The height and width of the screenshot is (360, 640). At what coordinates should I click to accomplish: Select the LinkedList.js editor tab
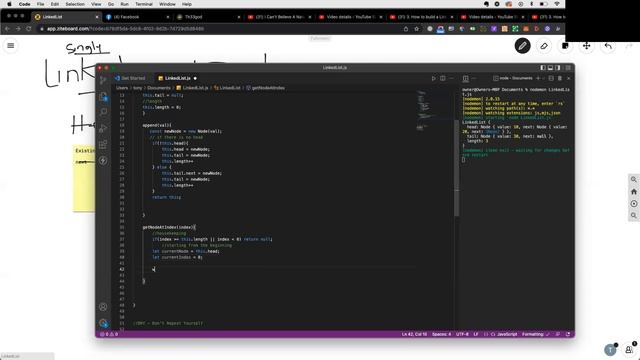(x=178, y=78)
